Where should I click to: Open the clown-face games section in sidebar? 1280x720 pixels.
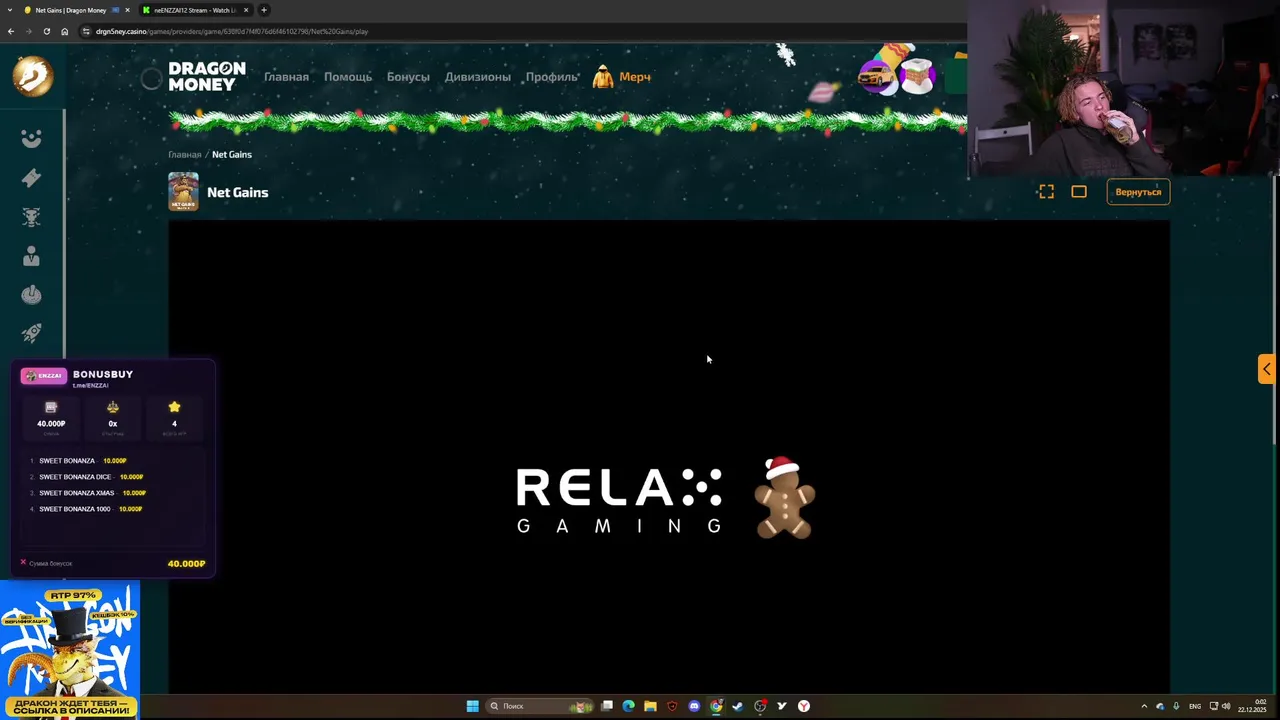pyautogui.click(x=31, y=139)
